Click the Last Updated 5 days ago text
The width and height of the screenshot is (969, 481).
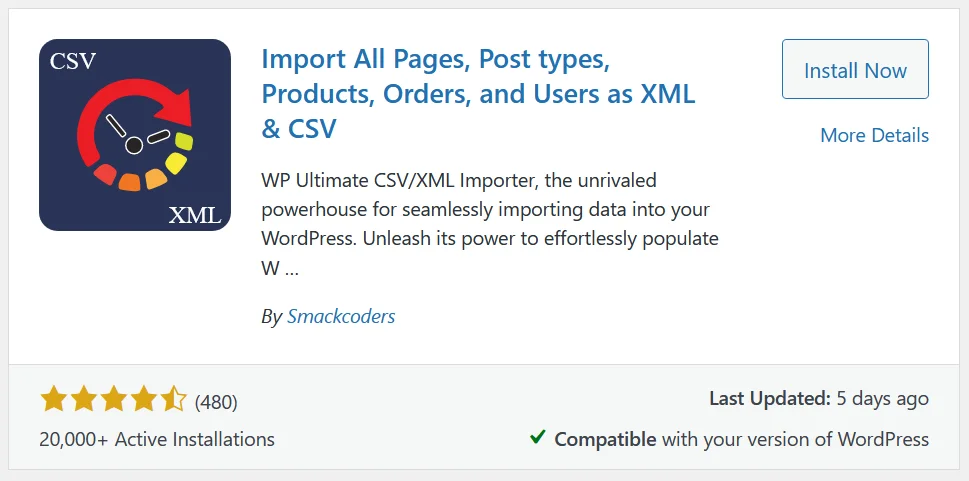click(818, 398)
